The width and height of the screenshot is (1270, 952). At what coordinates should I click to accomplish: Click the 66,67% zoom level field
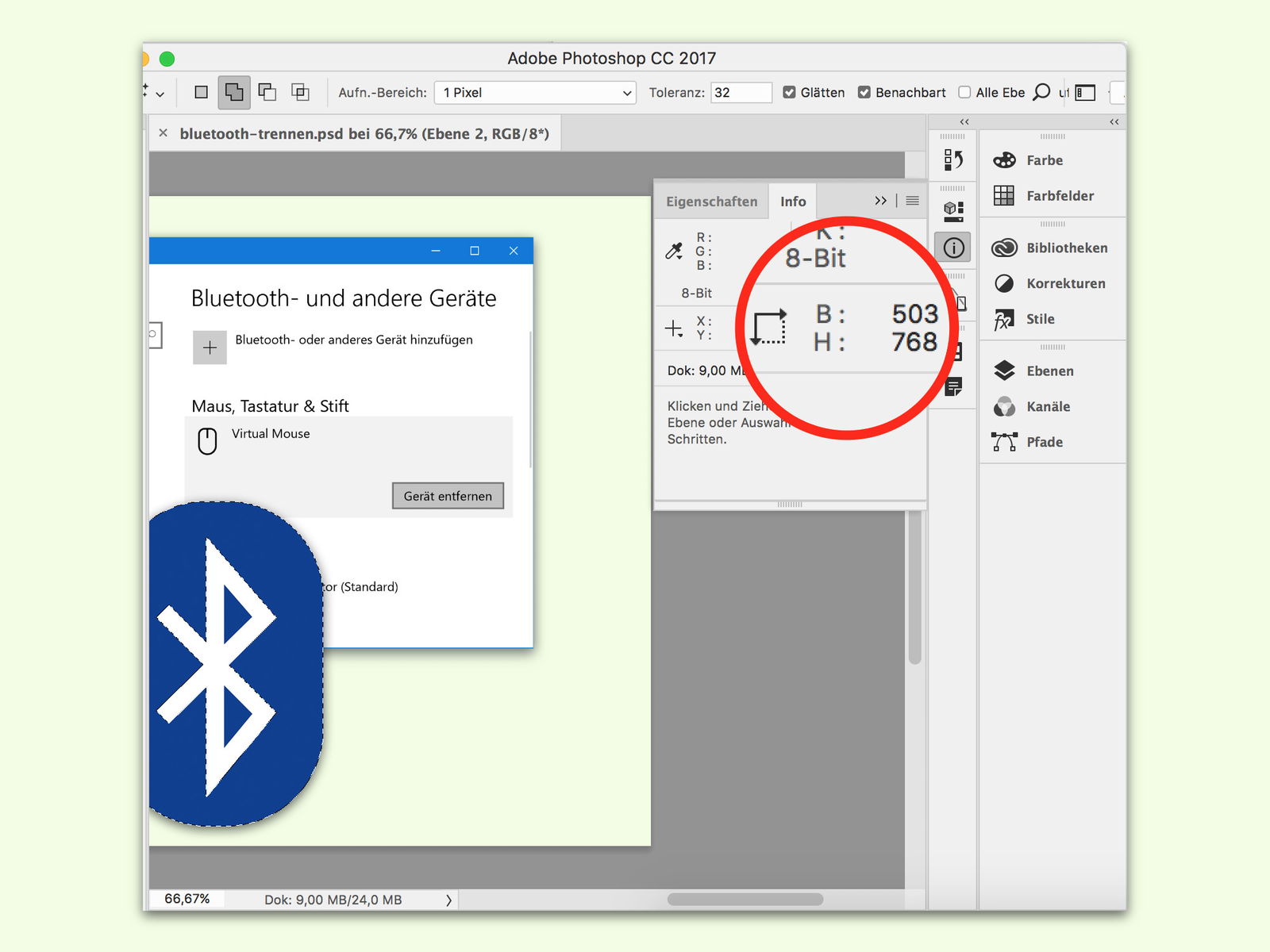click(187, 899)
